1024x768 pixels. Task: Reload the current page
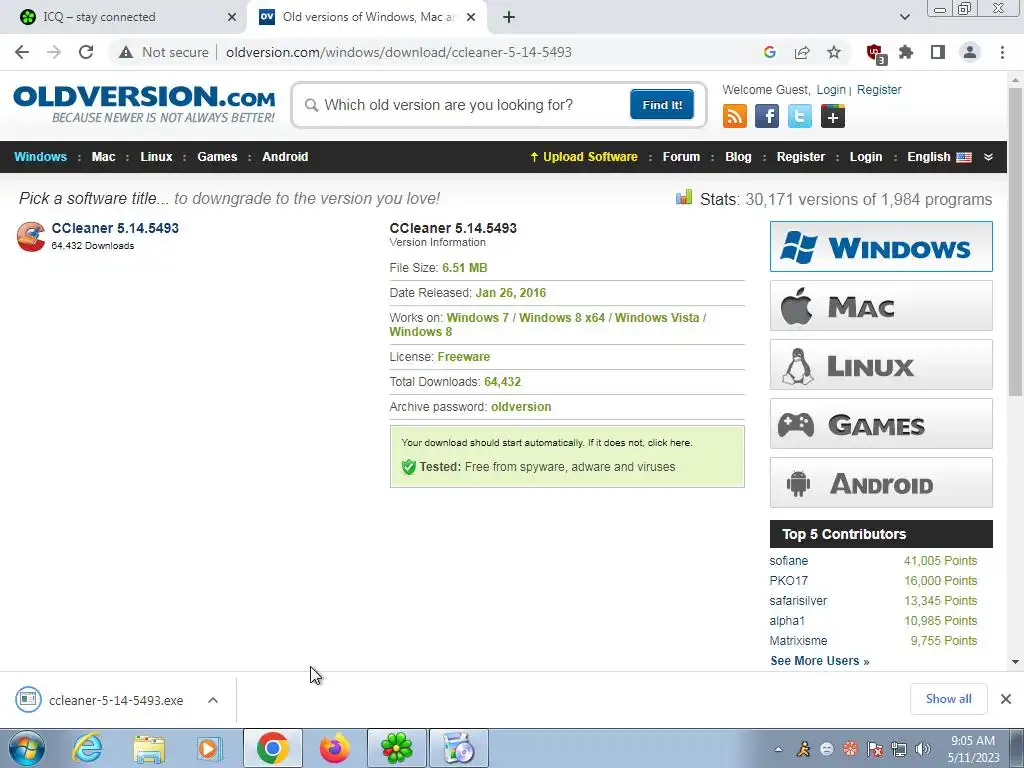86,52
